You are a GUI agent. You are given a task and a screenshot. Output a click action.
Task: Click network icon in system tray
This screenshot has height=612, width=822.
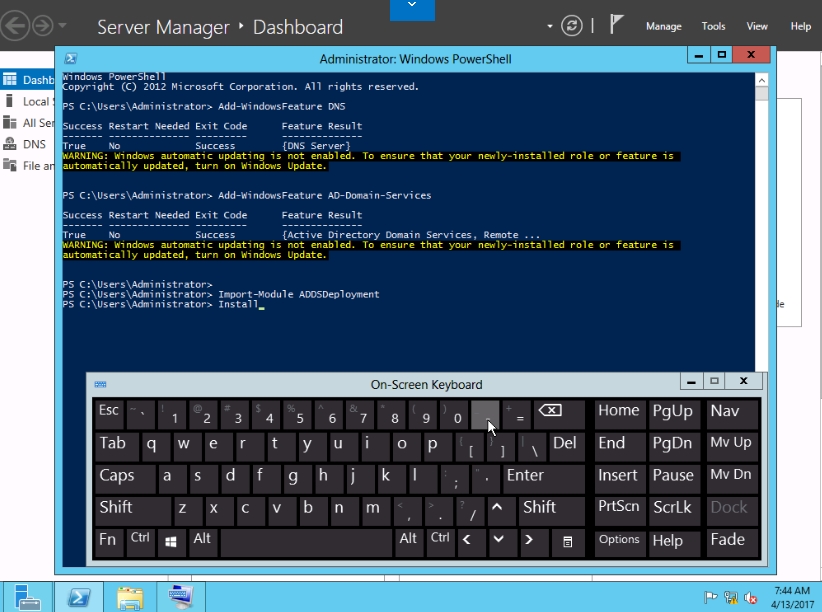click(730, 597)
